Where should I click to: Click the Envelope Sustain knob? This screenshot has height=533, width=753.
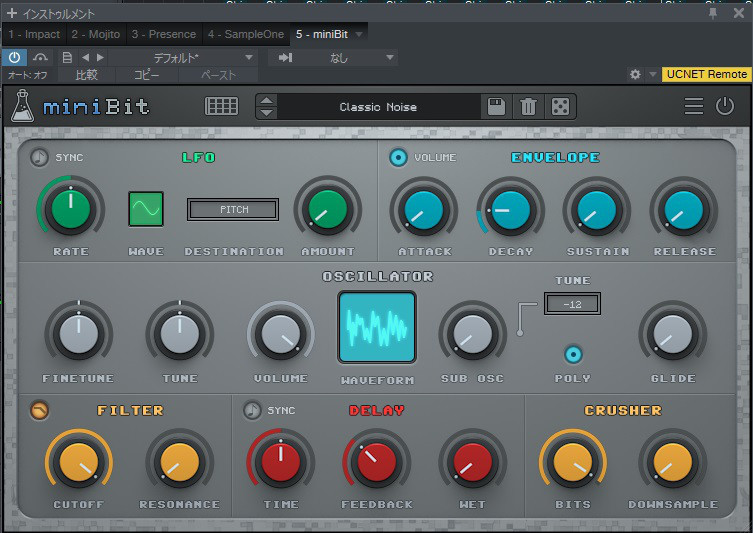pos(597,210)
